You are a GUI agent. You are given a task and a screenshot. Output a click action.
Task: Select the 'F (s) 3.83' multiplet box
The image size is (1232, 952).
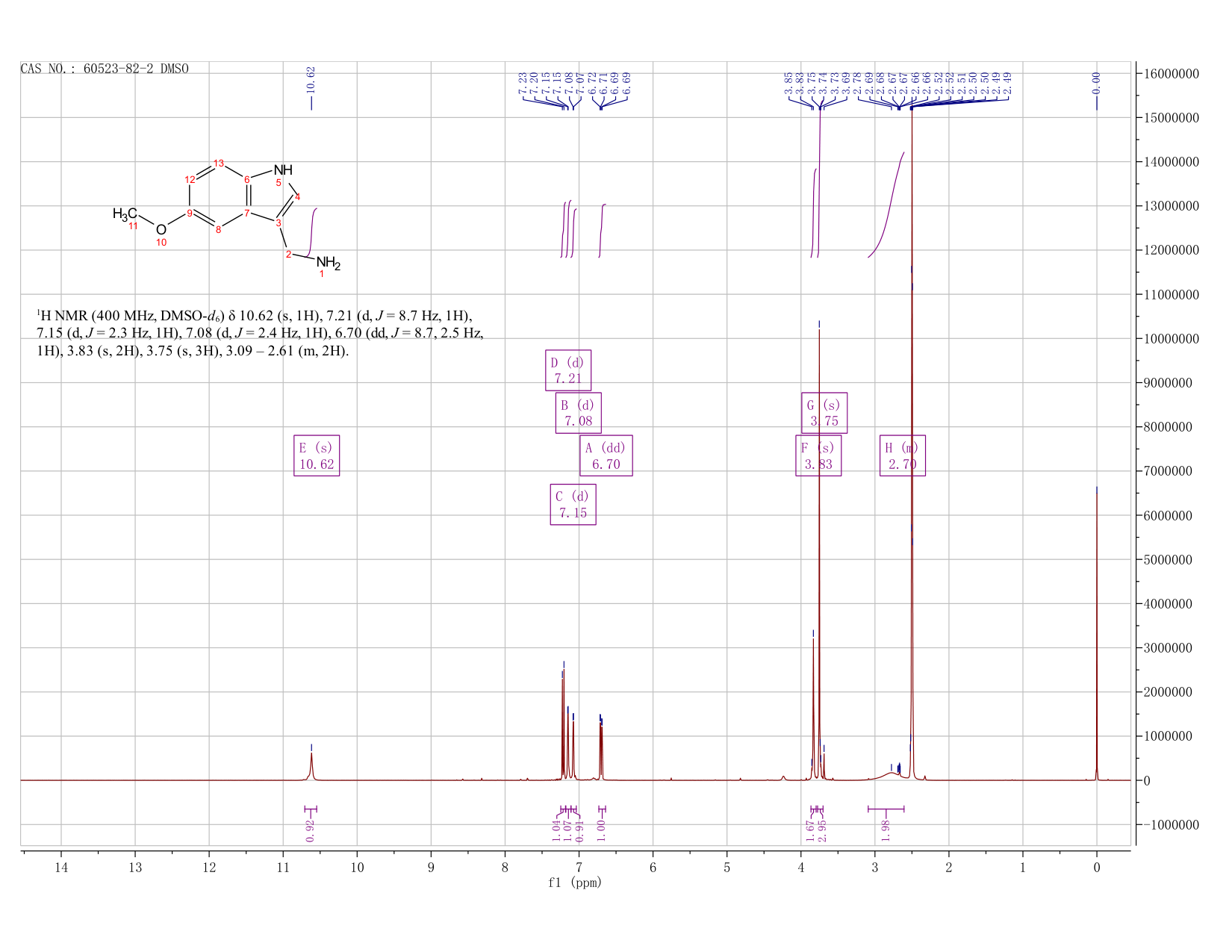coord(818,455)
